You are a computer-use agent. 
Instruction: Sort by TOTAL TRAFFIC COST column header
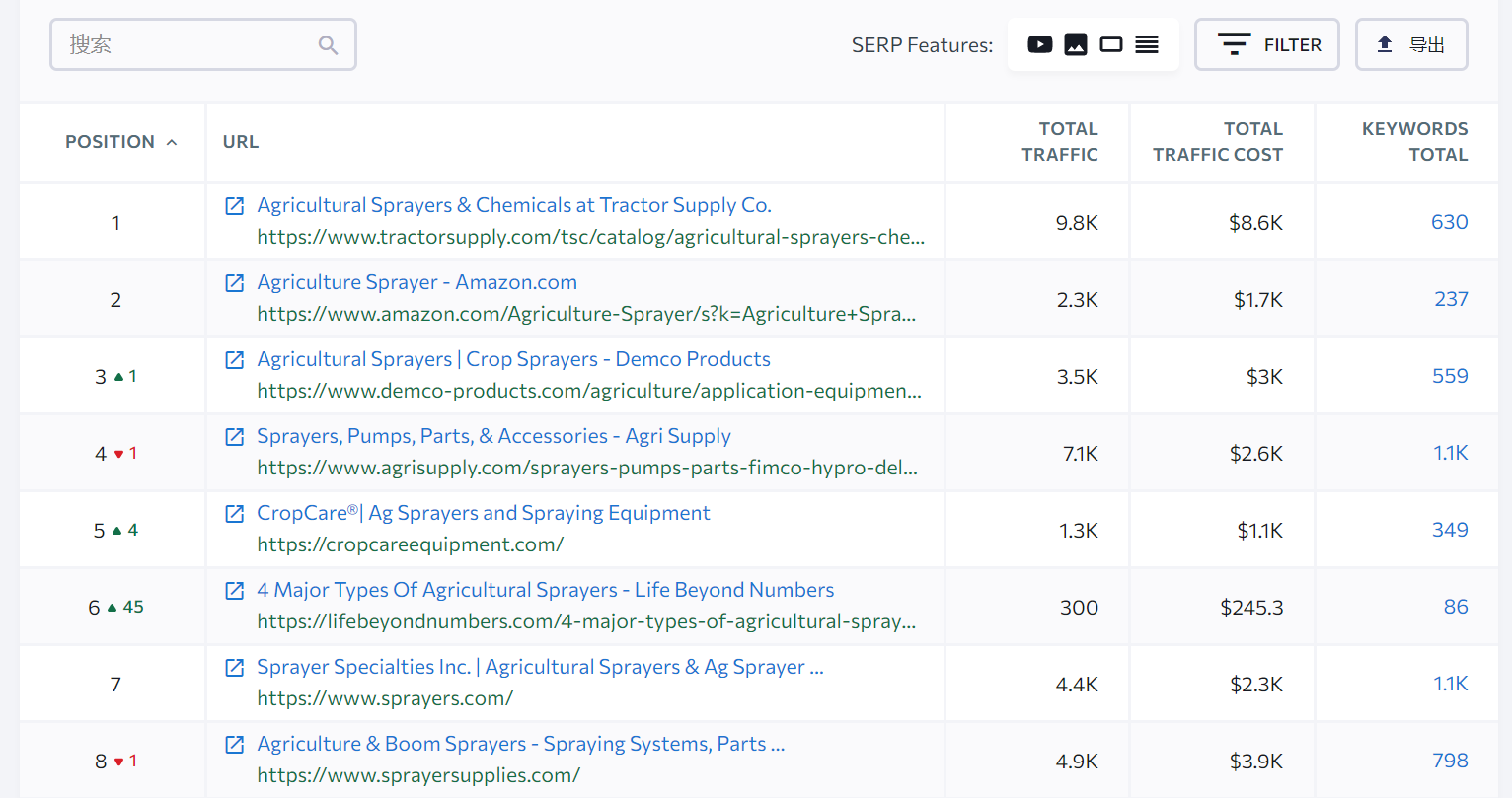1218,142
